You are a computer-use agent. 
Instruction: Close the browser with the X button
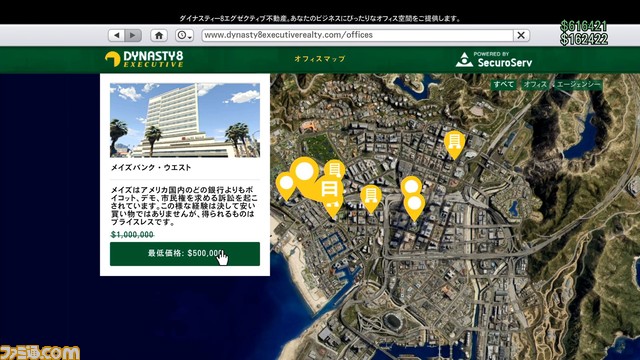click(x=521, y=36)
